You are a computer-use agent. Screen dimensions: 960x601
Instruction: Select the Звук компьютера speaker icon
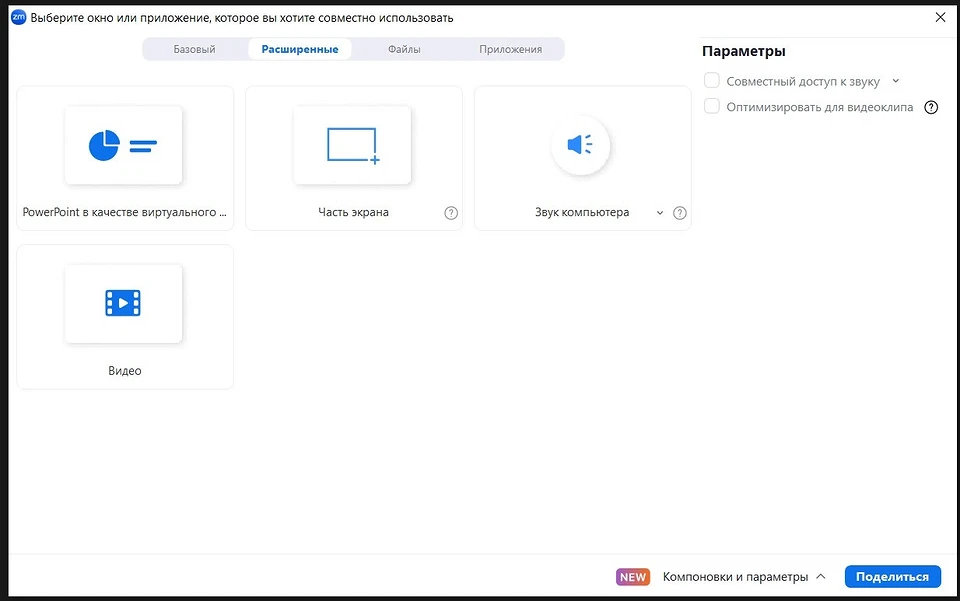(580, 145)
